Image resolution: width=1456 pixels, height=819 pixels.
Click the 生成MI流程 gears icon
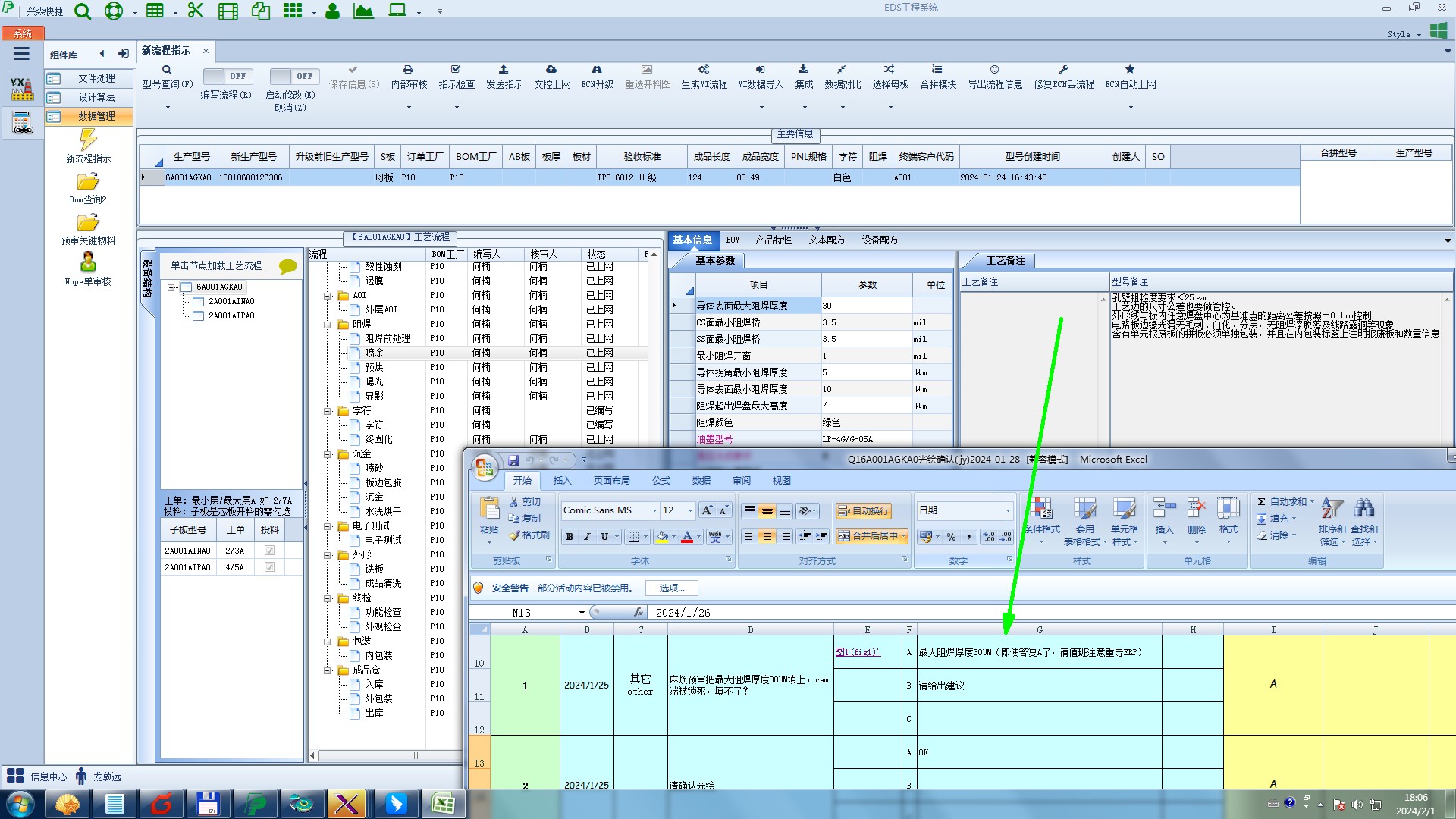click(x=704, y=70)
